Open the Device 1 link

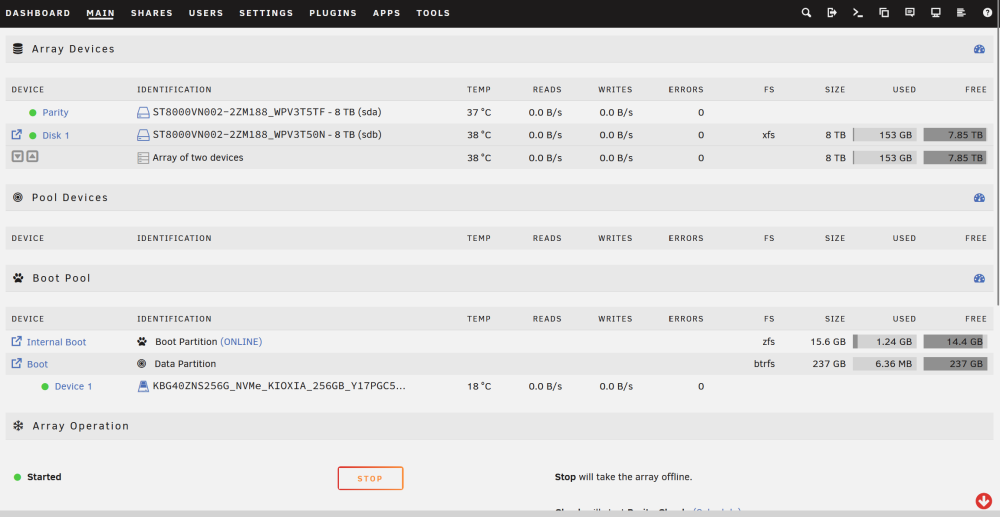[x=73, y=386]
